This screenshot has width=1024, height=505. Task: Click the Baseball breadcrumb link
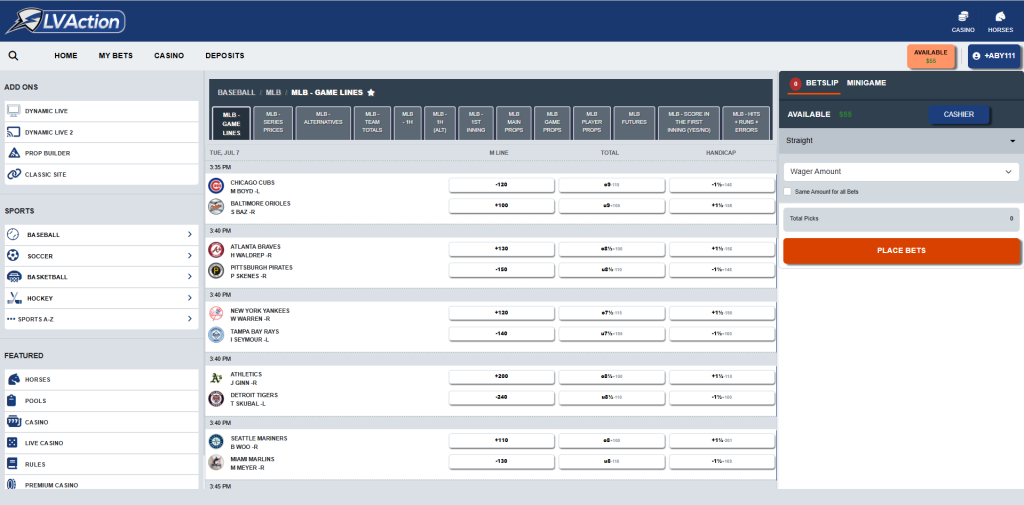click(x=236, y=93)
